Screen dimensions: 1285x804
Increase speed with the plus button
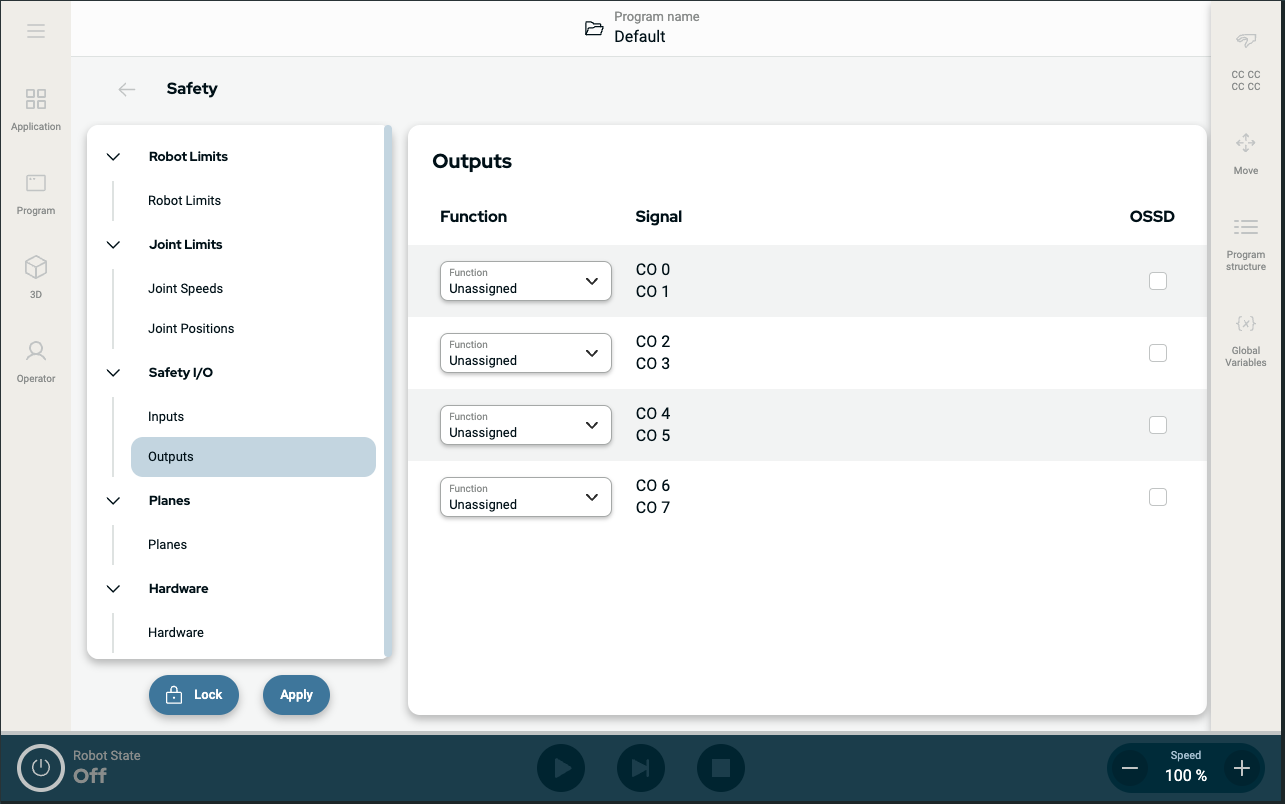(x=1241, y=768)
